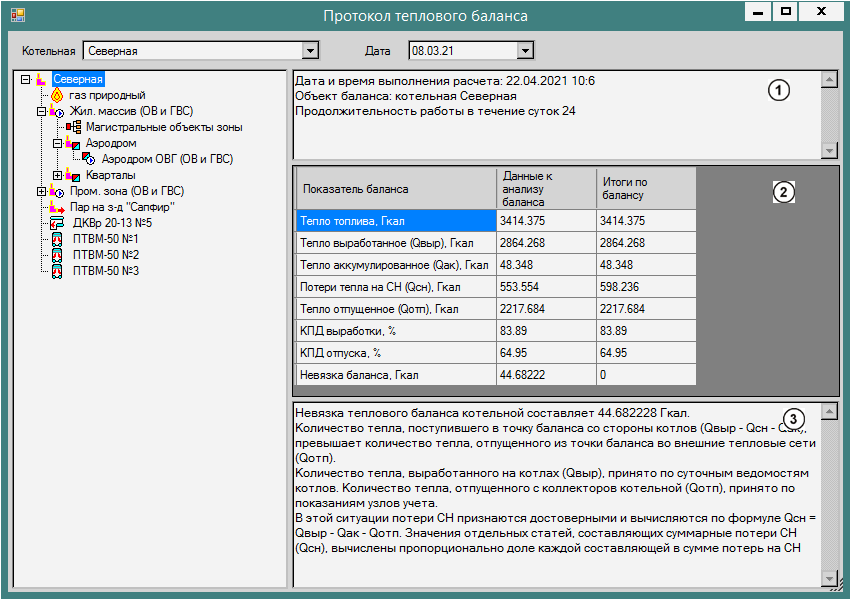The height and width of the screenshot is (600, 851).
Task: Click the ПТВМ-50 №3 boiler icon
Action: [x=57, y=271]
